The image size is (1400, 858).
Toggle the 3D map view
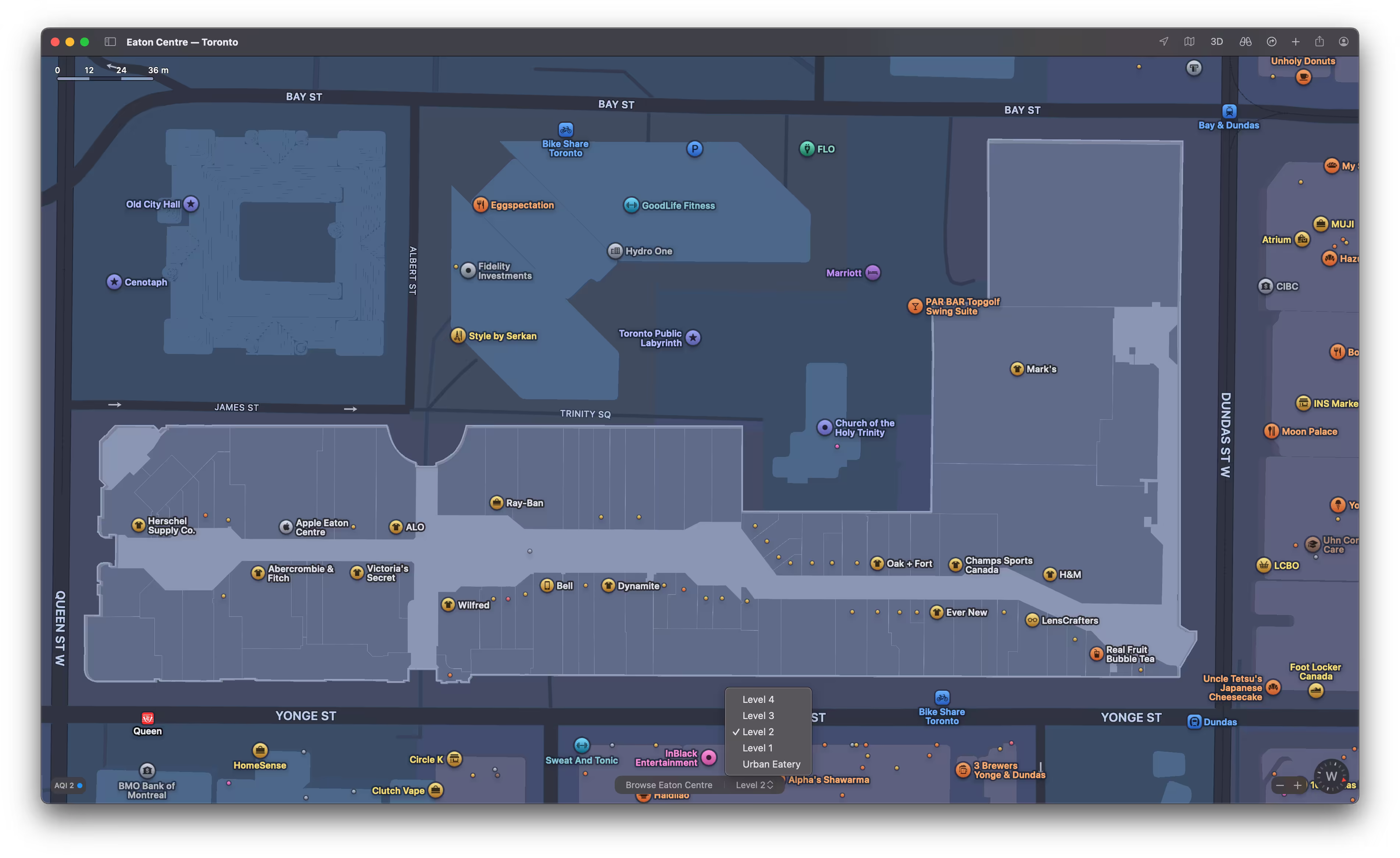click(x=1216, y=42)
